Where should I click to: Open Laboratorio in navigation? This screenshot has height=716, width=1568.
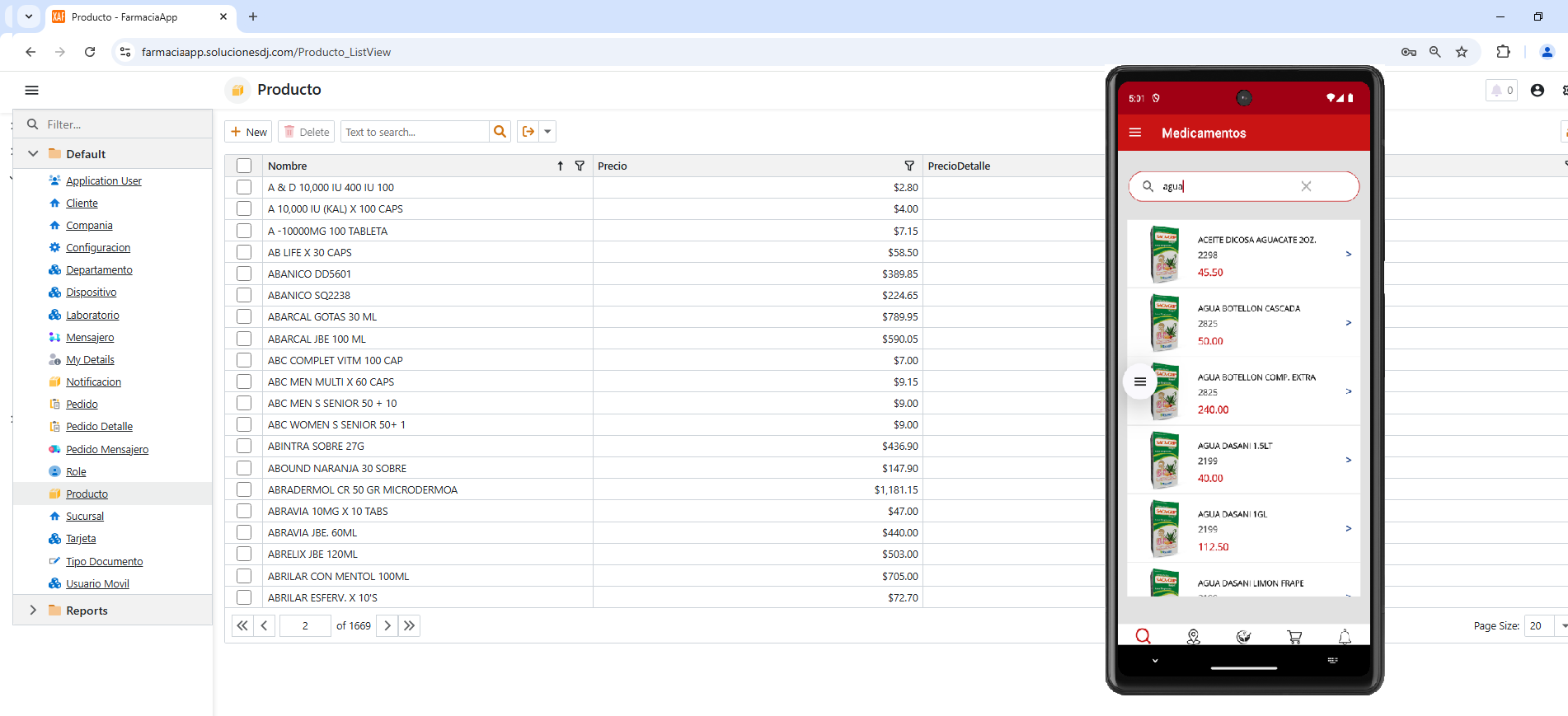92,315
